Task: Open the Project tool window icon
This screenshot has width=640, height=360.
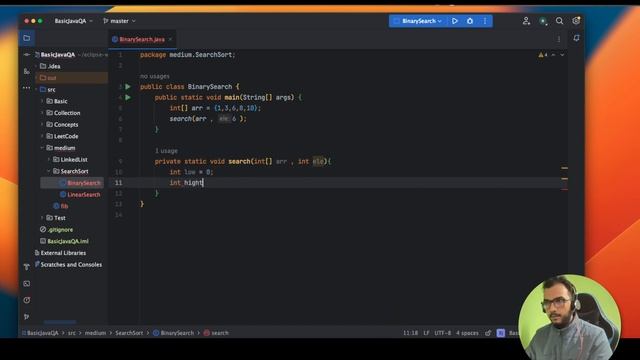Action: pos(27,38)
